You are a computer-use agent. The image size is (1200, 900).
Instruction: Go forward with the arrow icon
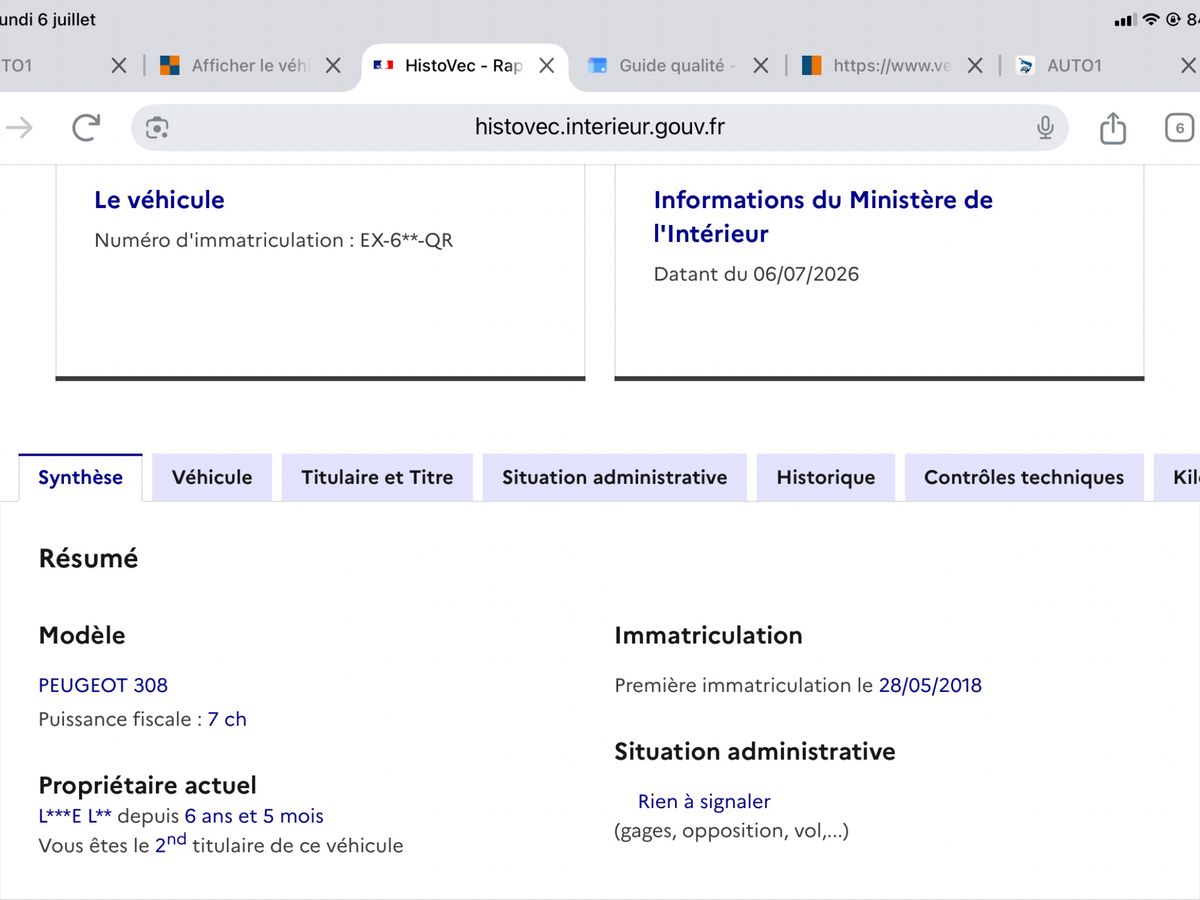coord(19,127)
